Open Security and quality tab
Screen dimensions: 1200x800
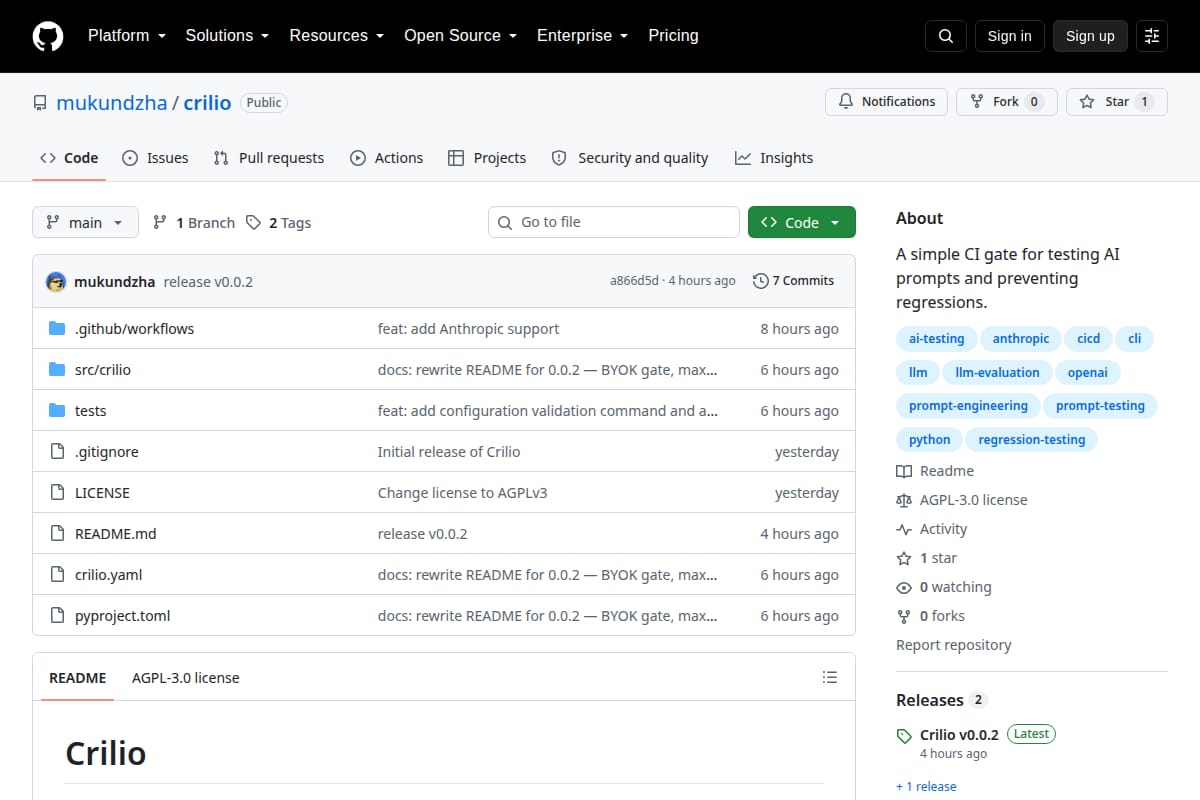coord(630,158)
